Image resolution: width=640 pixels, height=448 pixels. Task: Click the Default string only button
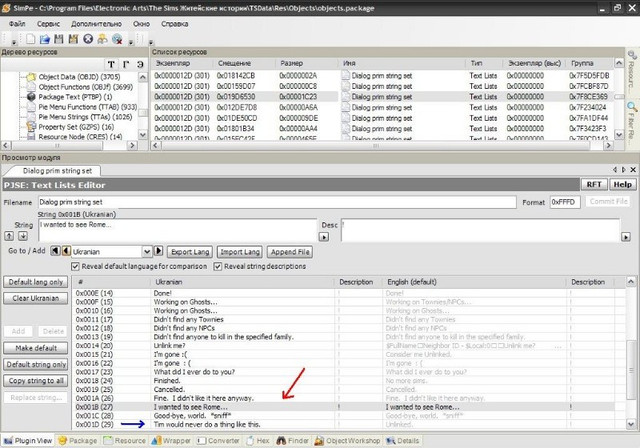tap(36, 364)
